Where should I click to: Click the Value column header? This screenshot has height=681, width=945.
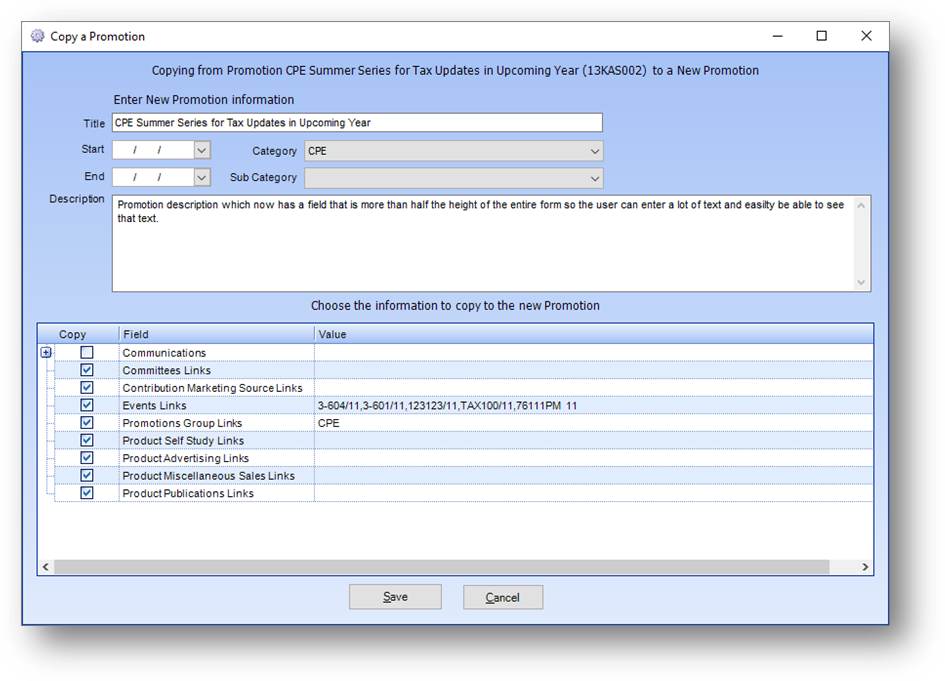(594, 334)
